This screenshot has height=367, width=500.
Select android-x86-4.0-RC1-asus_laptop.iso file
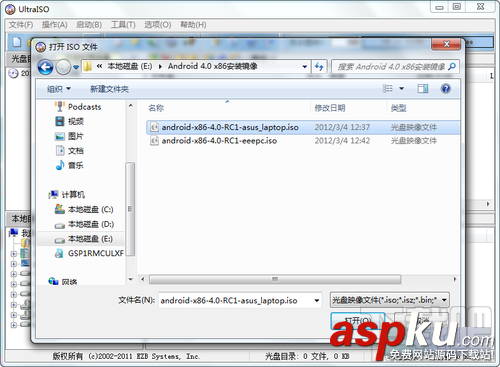tap(303, 127)
